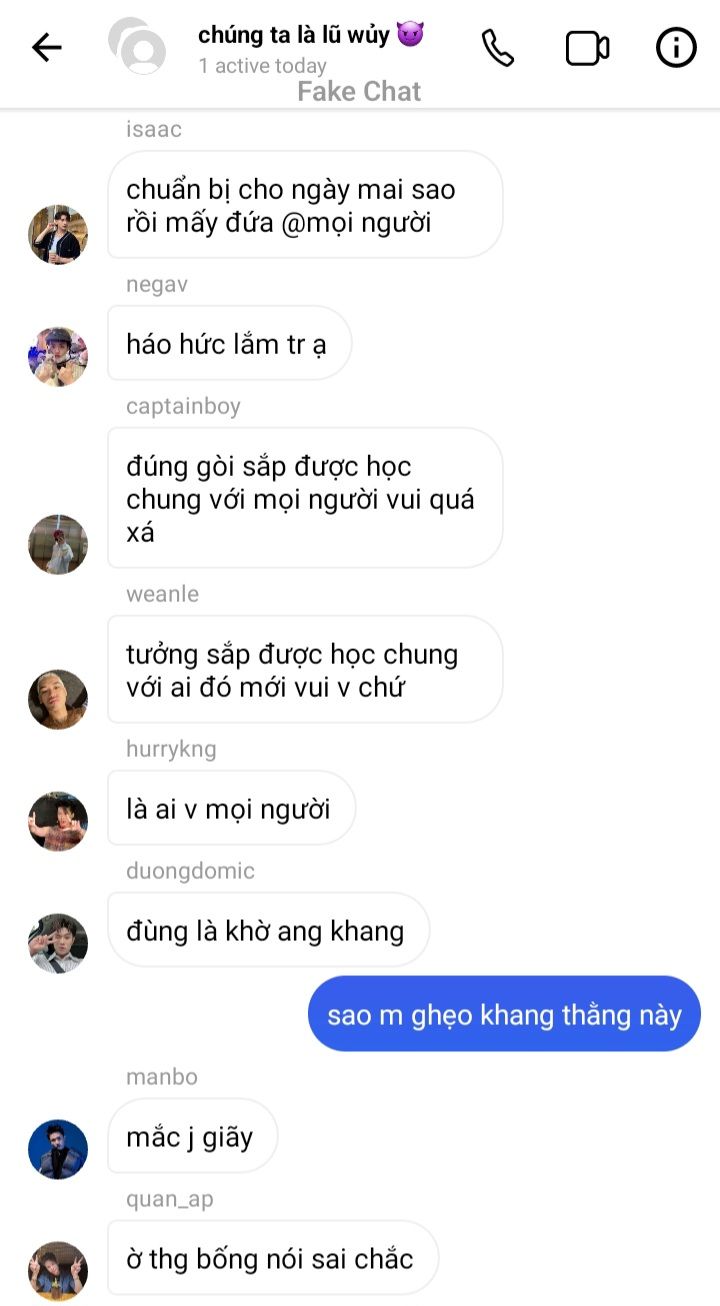The height and width of the screenshot is (1306, 720).
Task: Tap the "mắc j giãy" message bubble
Action: click(x=192, y=1136)
